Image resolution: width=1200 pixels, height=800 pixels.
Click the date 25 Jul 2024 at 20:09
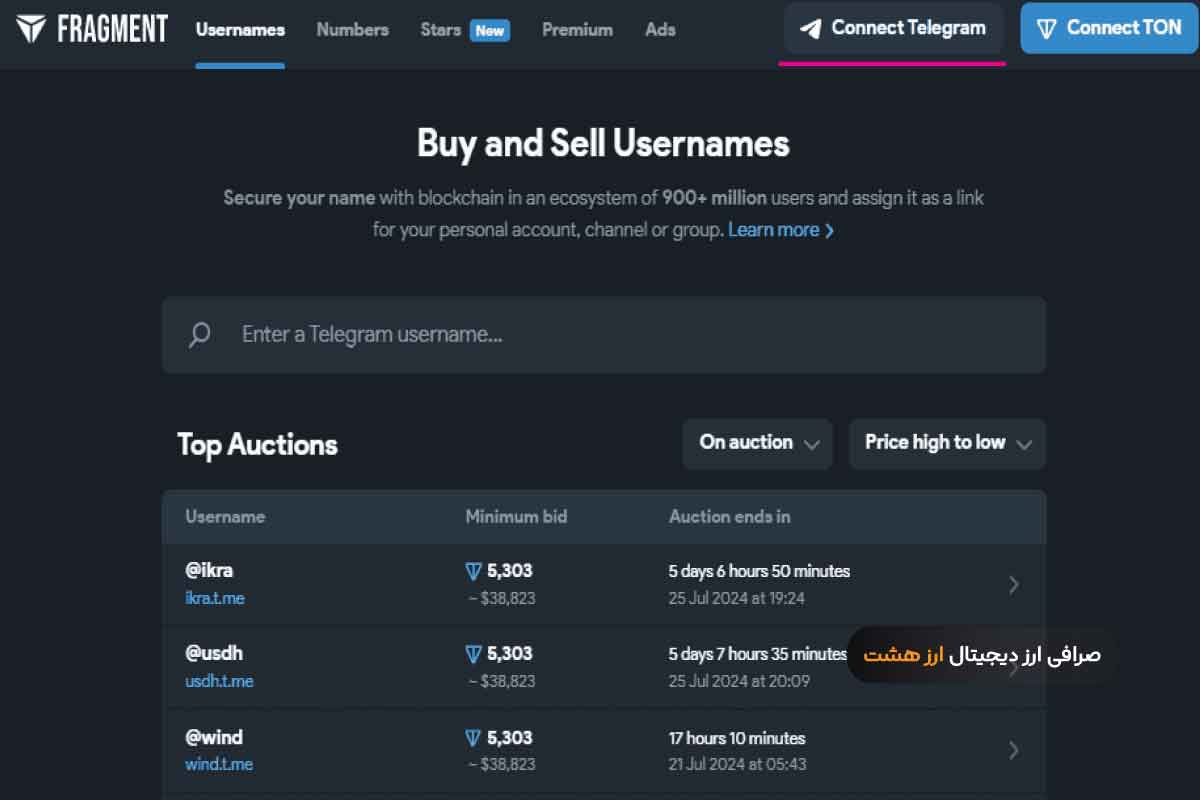(739, 681)
